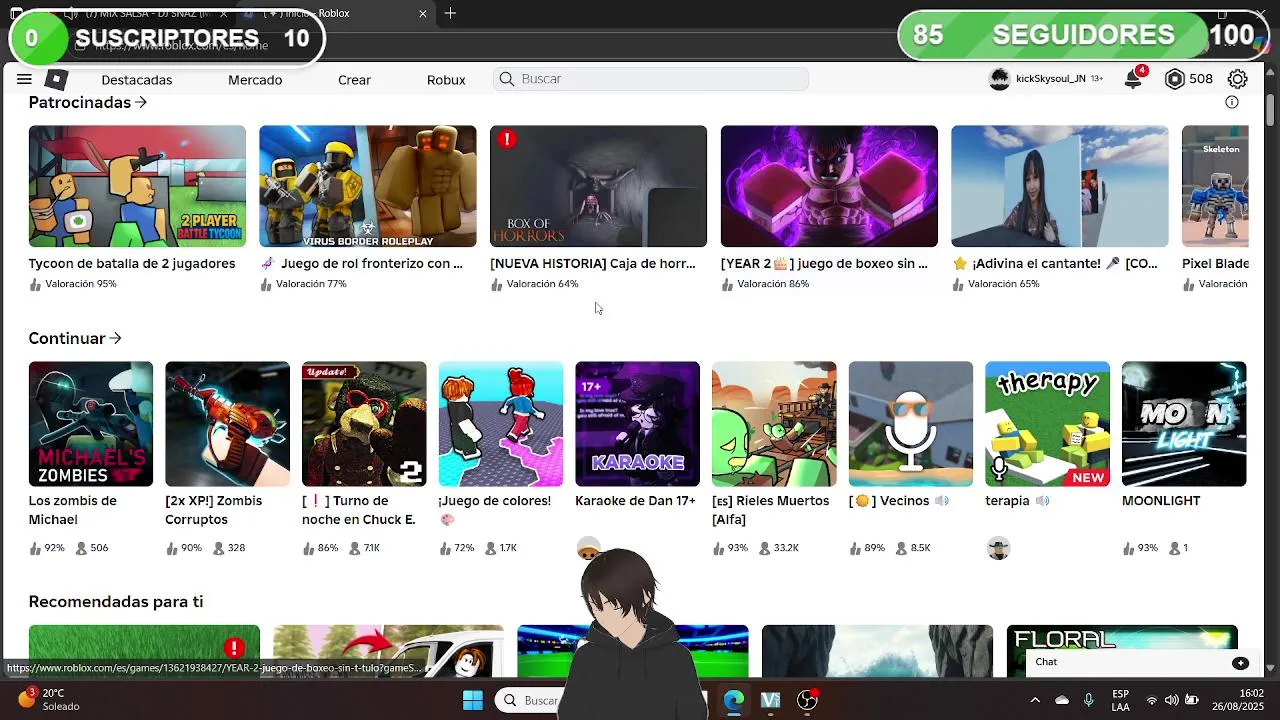This screenshot has height=720, width=1280.
Task: Click the title Juego de rol fronterizo con ...
Action: point(361,263)
